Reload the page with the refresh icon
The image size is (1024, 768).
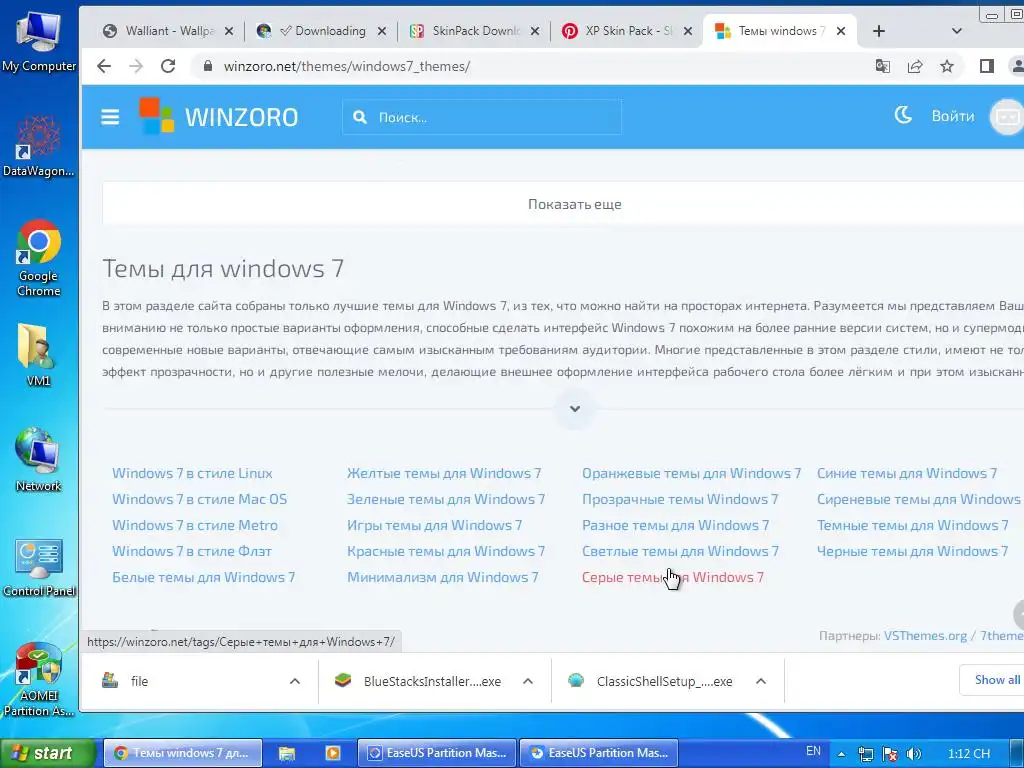[x=168, y=66]
